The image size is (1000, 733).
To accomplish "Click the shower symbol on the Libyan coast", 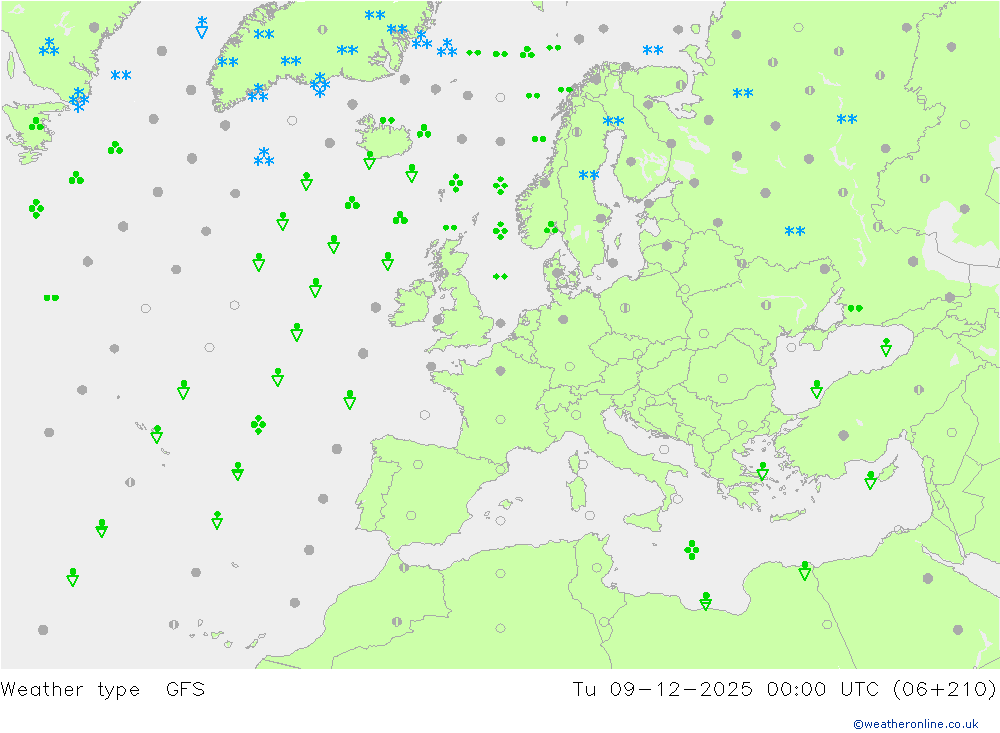I will 705,600.
